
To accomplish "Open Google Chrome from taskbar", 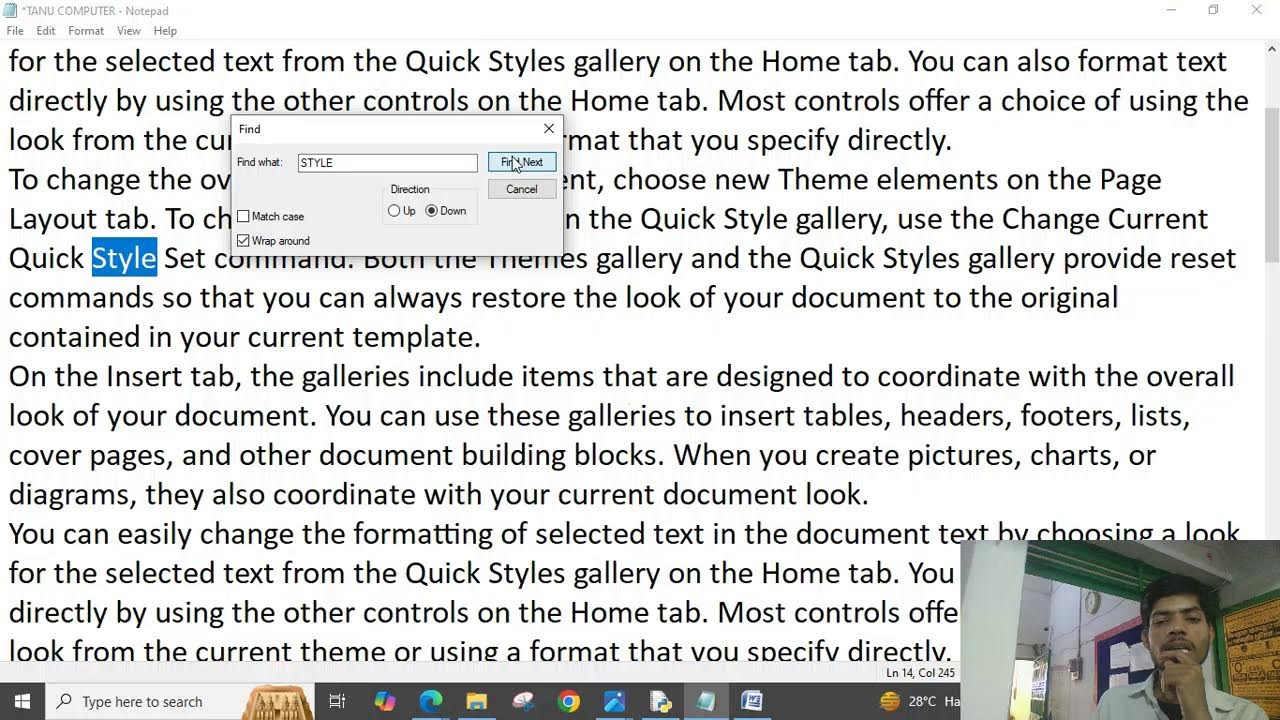I will point(568,701).
